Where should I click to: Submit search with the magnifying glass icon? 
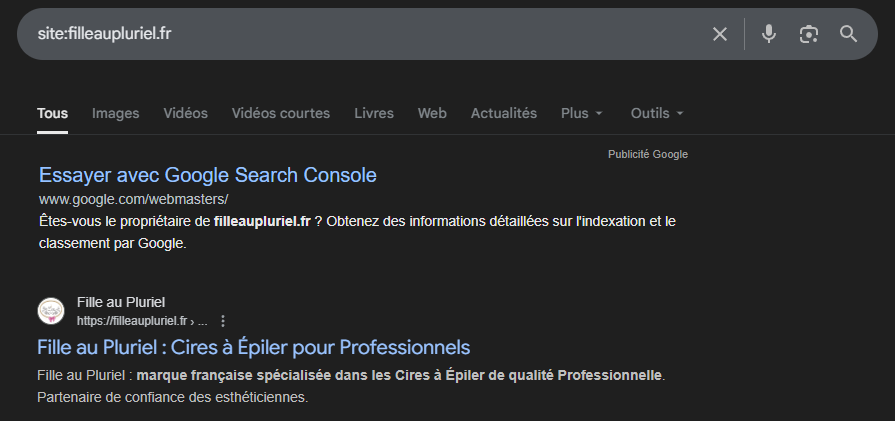point(849,34)
